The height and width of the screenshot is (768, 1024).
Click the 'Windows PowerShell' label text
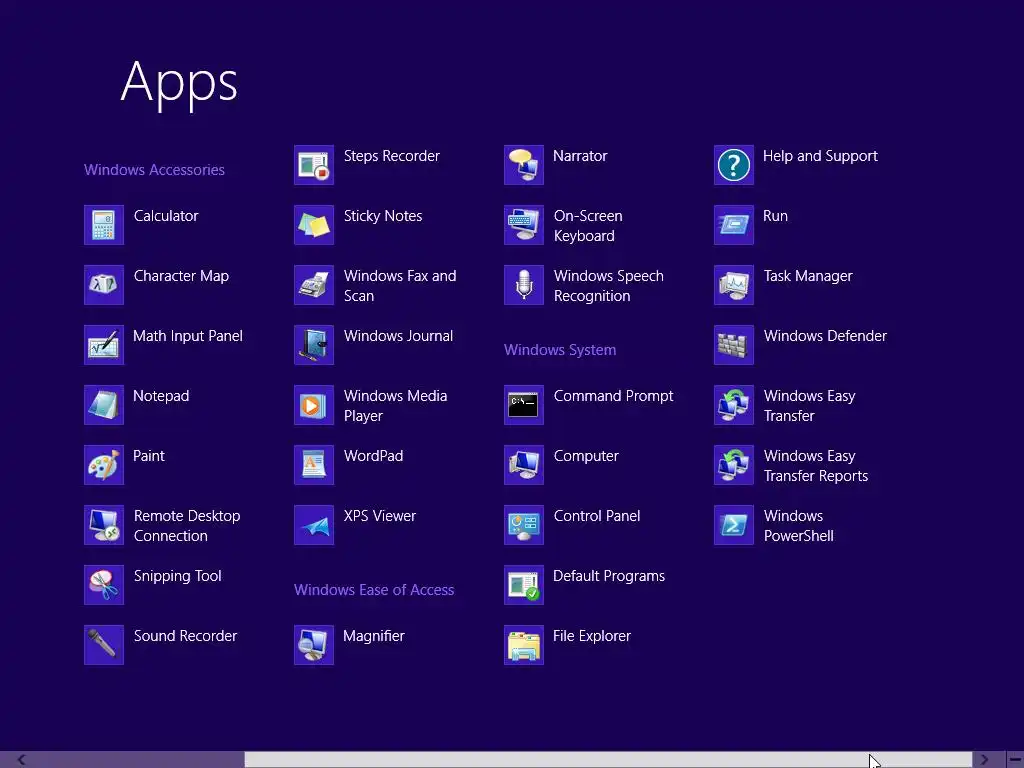coord(799,526)
